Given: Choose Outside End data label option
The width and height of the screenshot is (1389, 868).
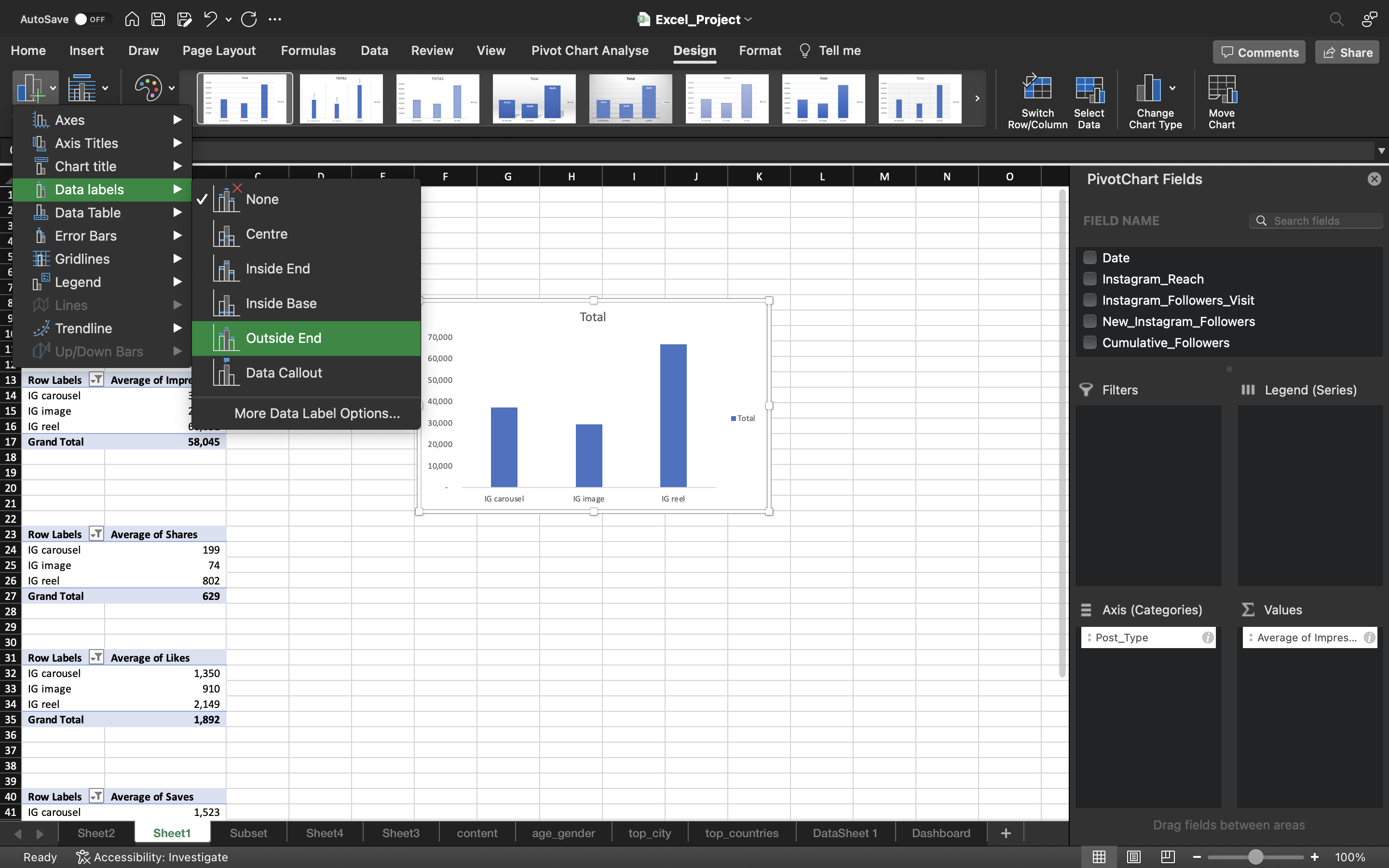Looking at the screenshot, I should (x=307, y=338).
